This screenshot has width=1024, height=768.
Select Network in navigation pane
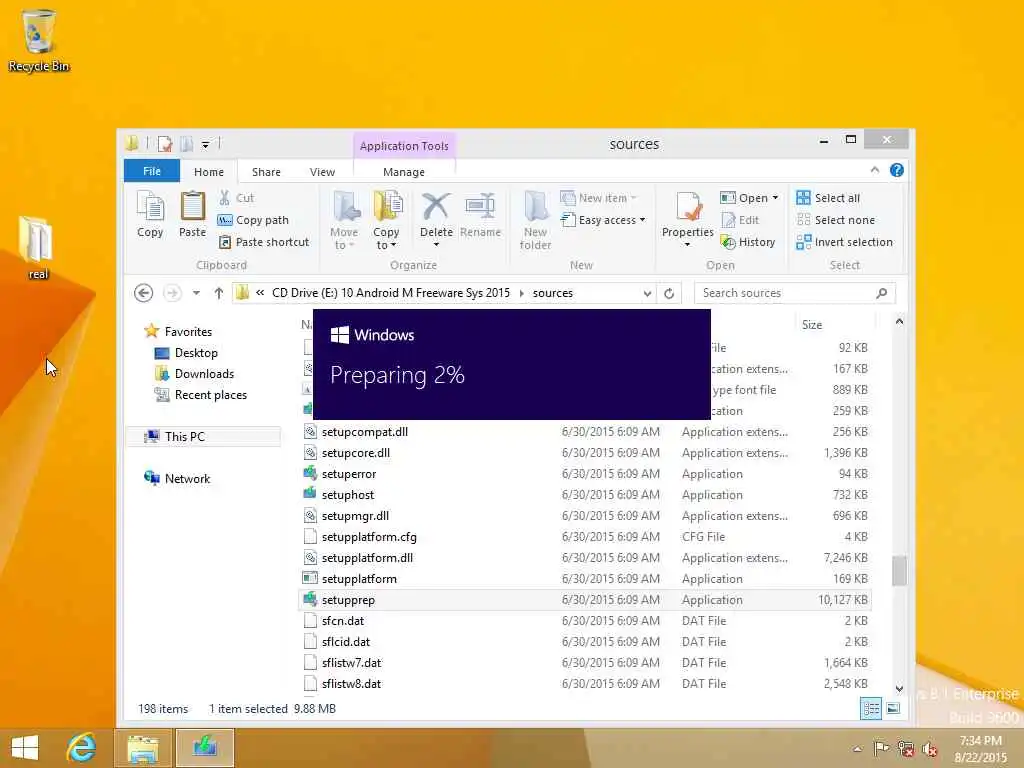(177, 479)
